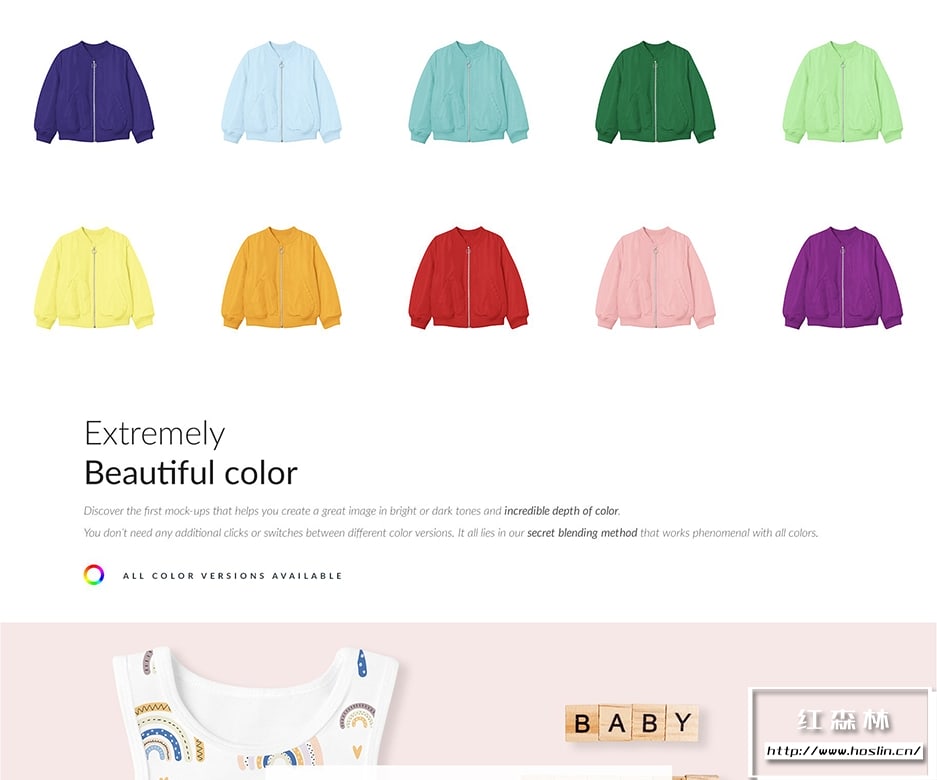Viewport: 937px width, 780px height.
Task: Click 'incredible depth of color' bold text
Action: coord(561,511)
